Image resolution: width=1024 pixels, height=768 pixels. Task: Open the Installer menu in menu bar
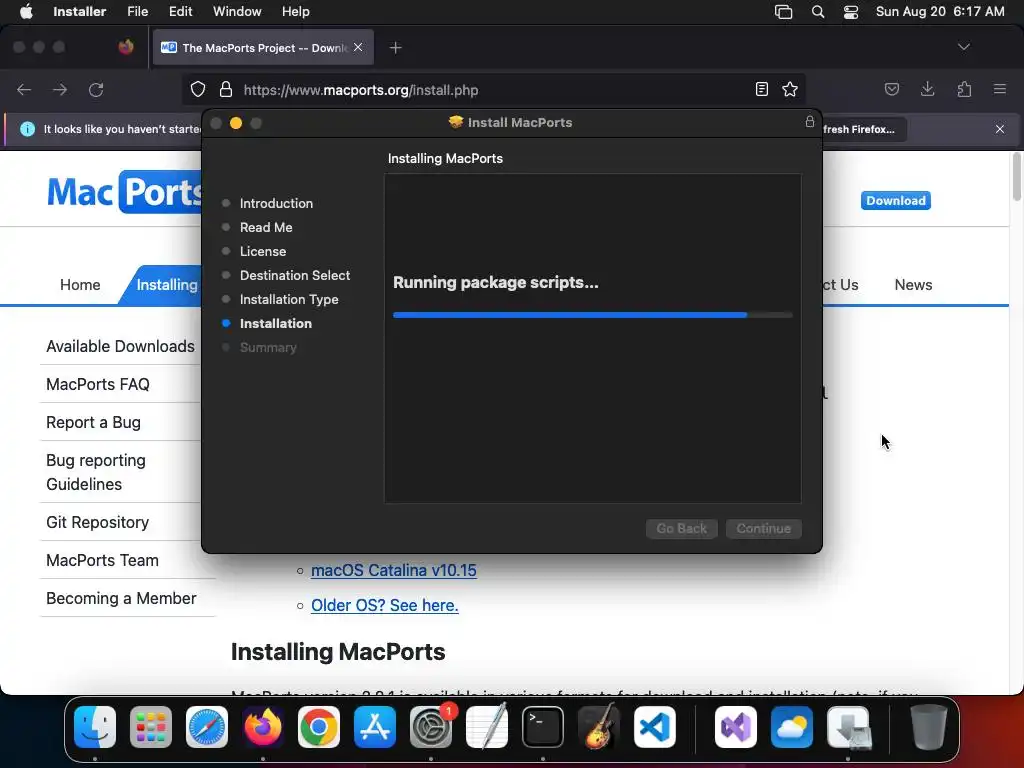coord(80,12)
